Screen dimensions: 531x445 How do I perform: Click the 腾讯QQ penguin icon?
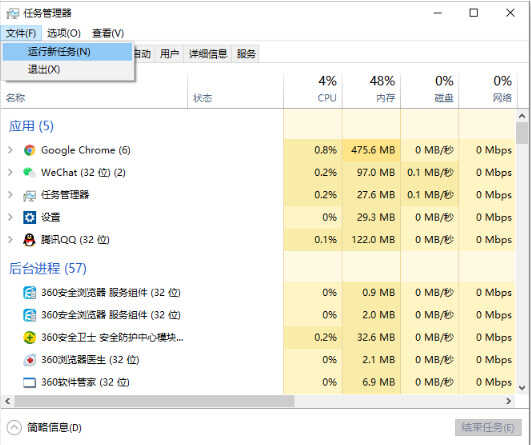[x=29, y=240]
